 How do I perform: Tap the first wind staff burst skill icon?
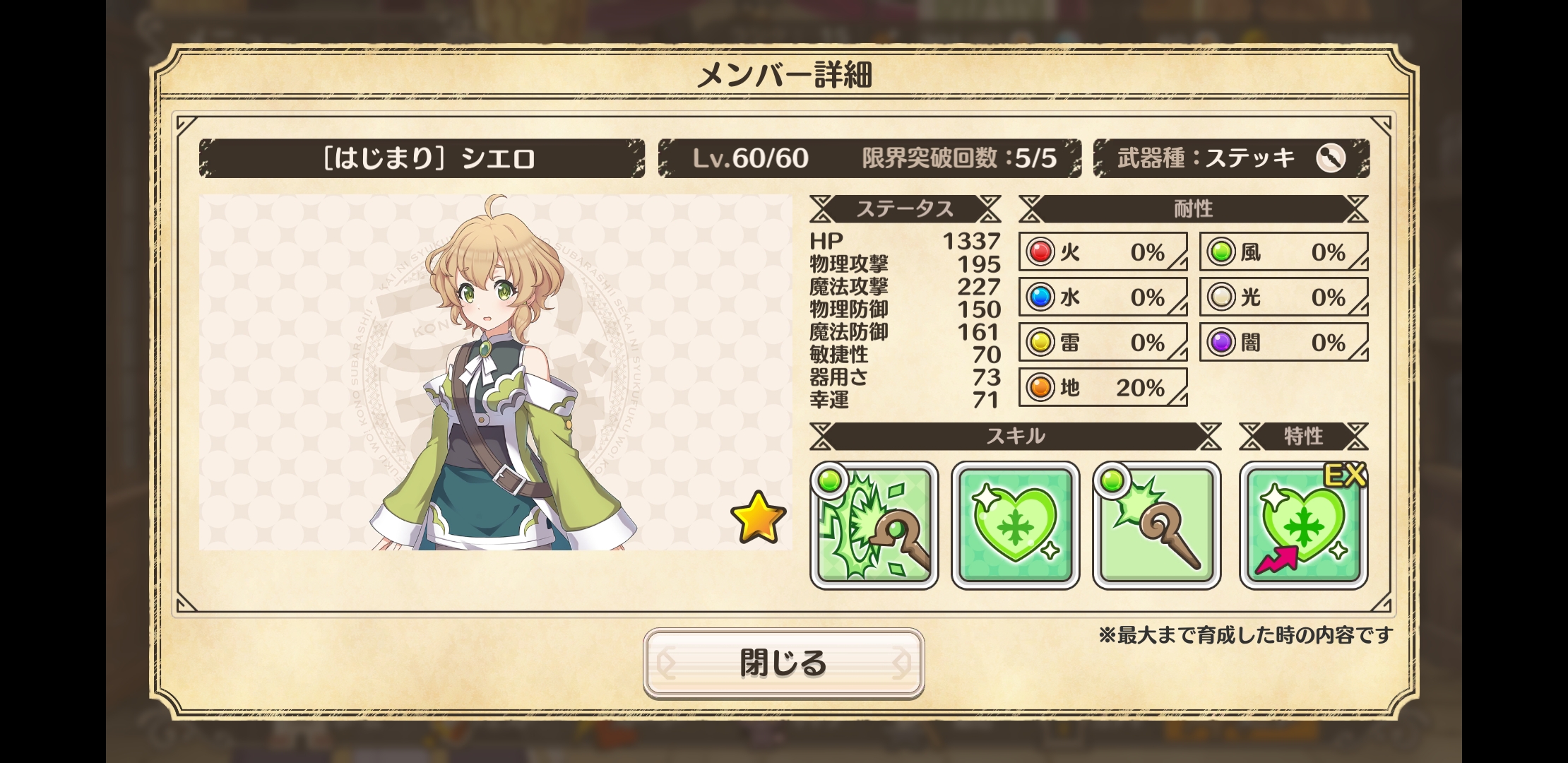click(874, 525)
